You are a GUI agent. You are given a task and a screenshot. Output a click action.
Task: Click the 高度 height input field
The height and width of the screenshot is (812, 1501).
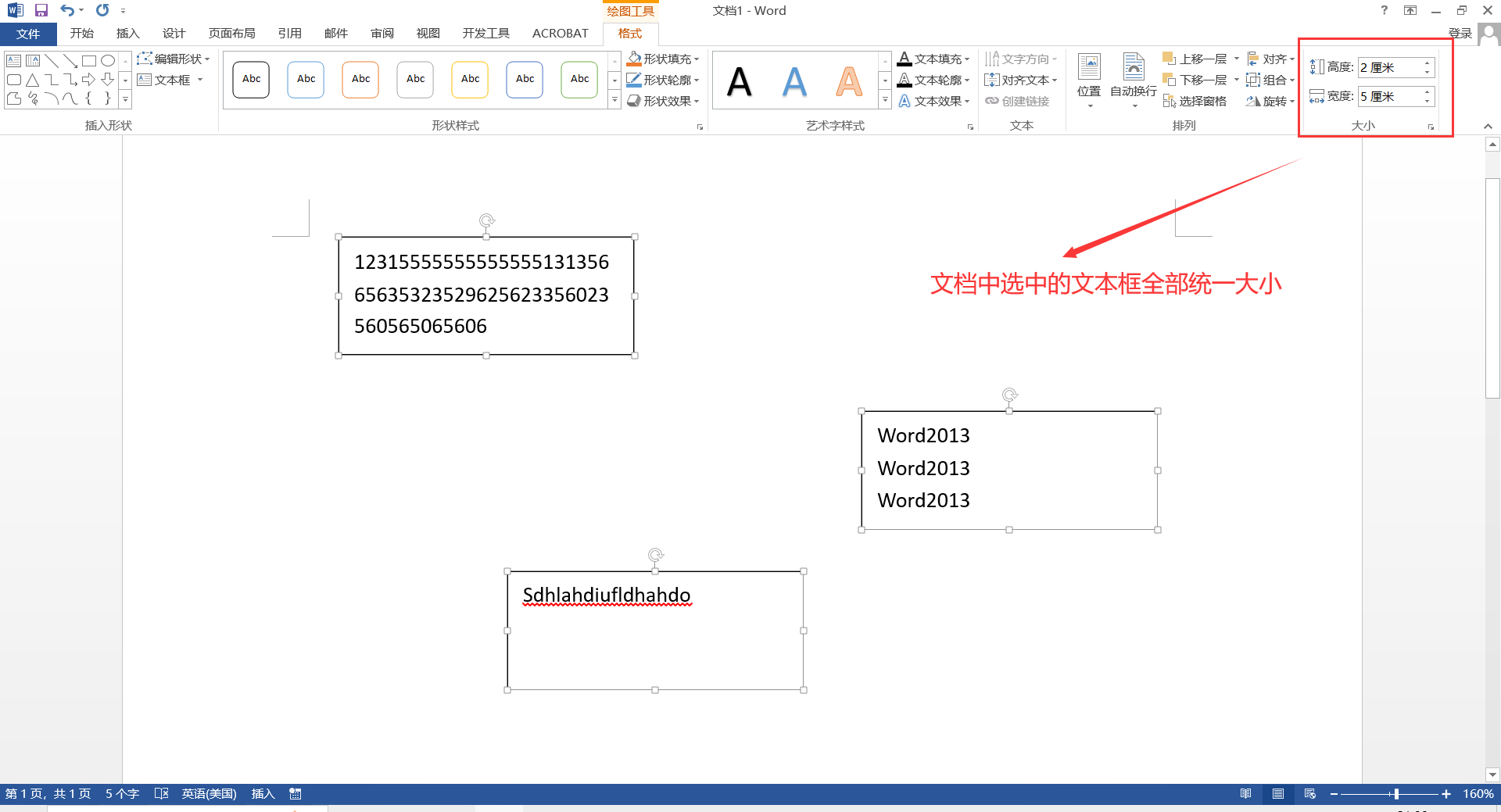coord(1396,67)
